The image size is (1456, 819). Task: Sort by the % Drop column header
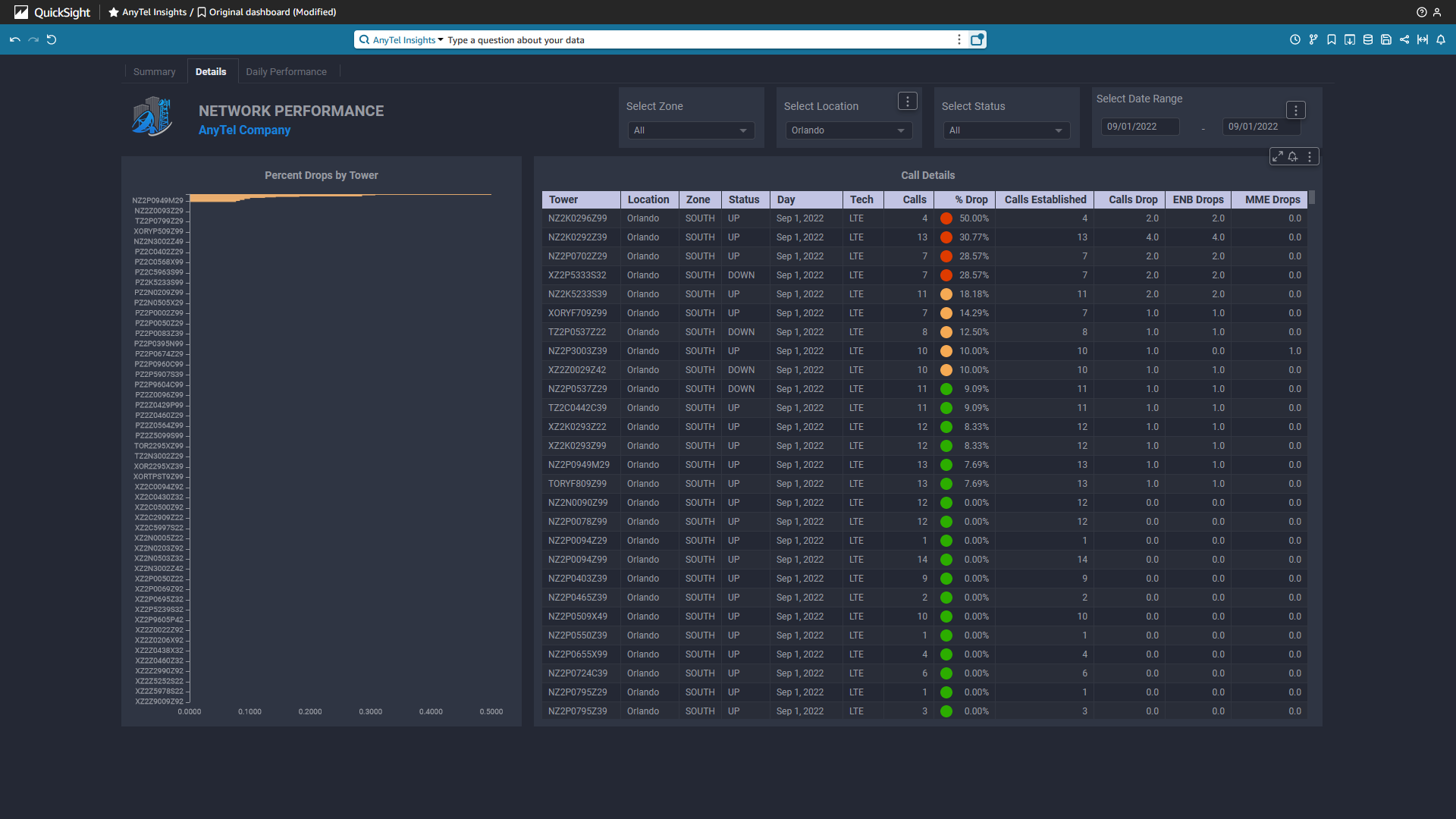point(971,199)
